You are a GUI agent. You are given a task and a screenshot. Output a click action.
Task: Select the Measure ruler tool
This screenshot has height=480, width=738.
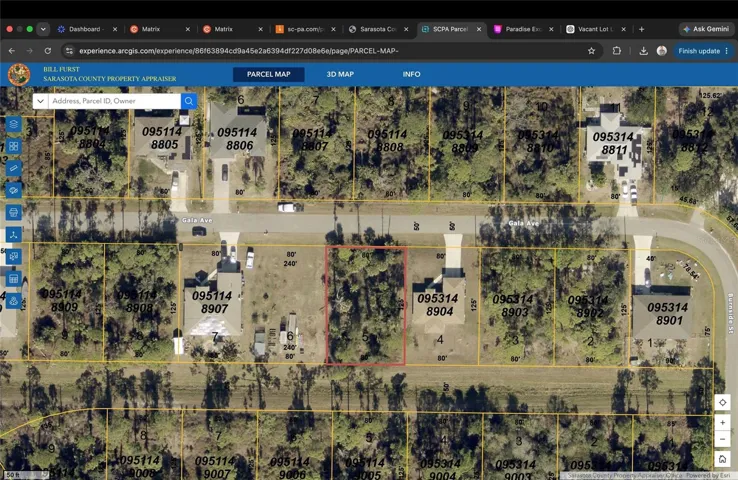tap(14, 168)
